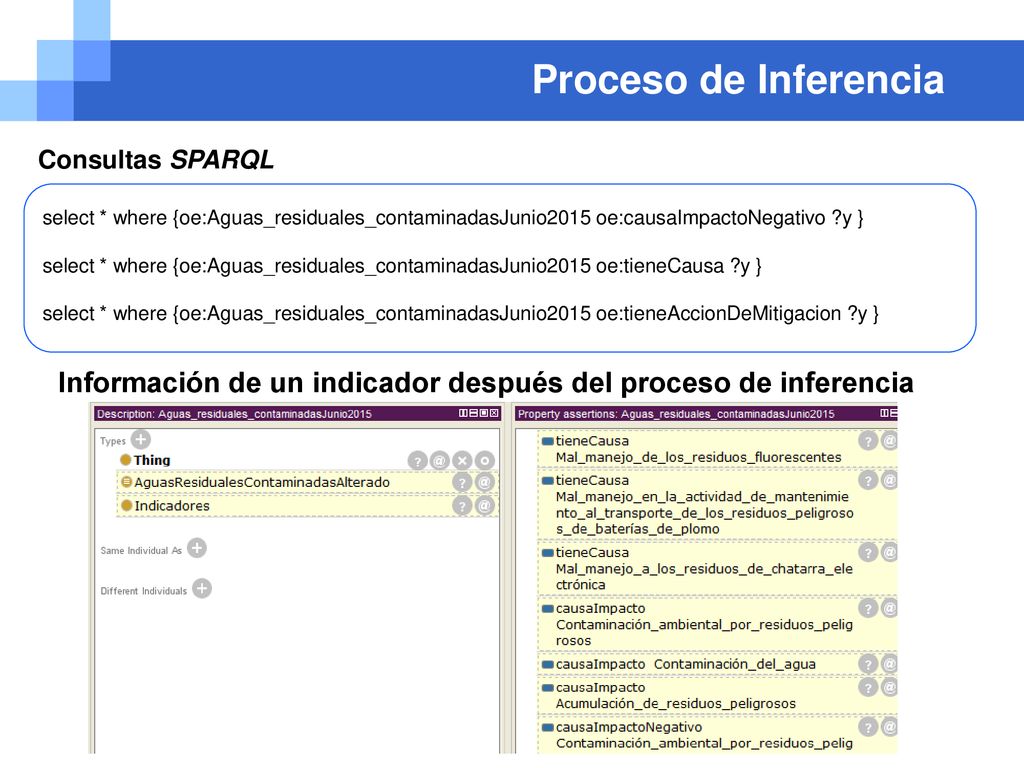Annotate causaImpacto Contaminación_del_agua assertion
This screenshot has height=768, width=1024.
click(x=889, y=664)
